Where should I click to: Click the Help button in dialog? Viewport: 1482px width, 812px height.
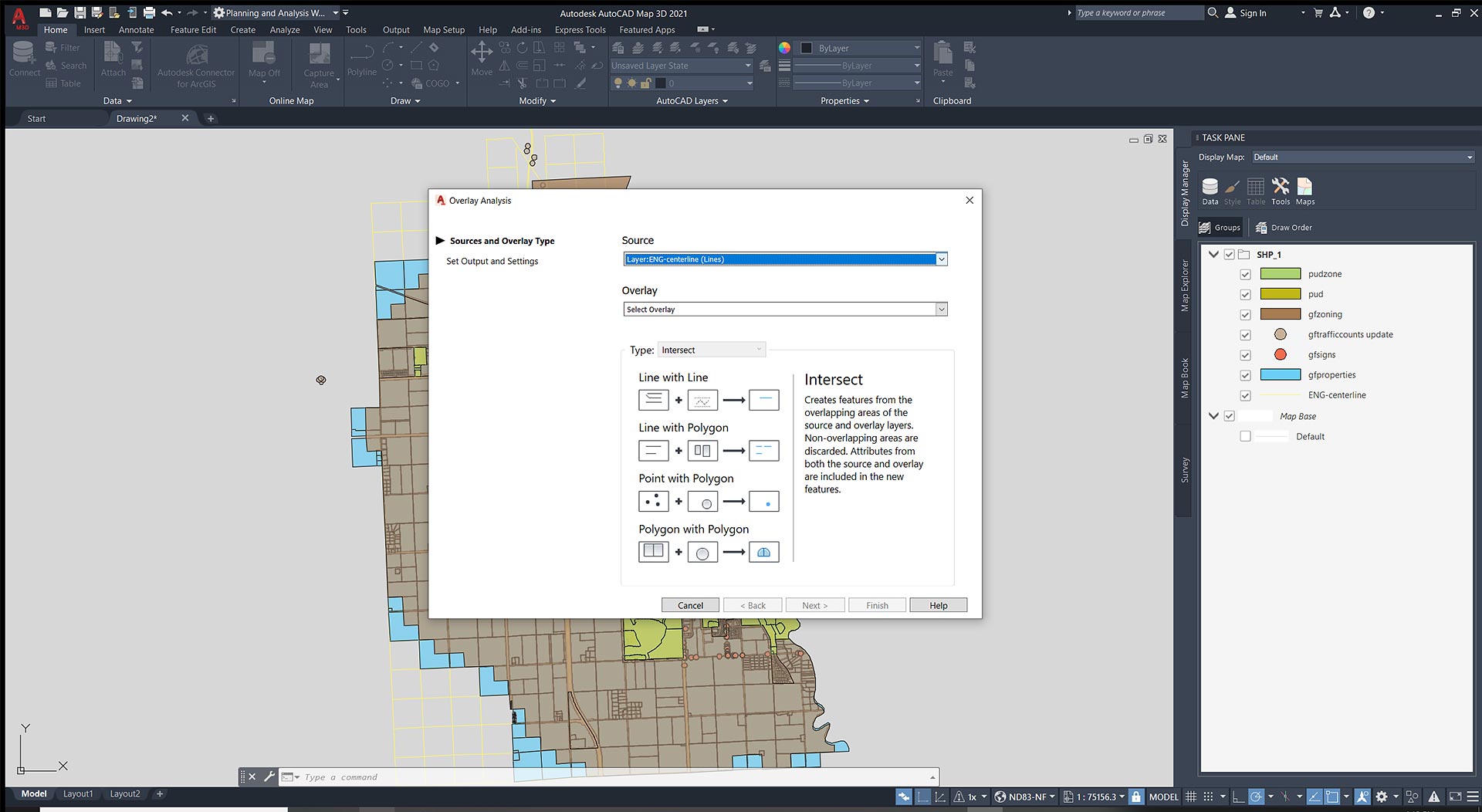938,606
